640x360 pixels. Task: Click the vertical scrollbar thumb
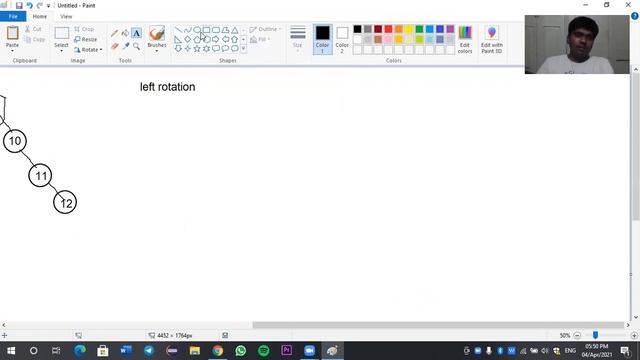pos(636,148)
